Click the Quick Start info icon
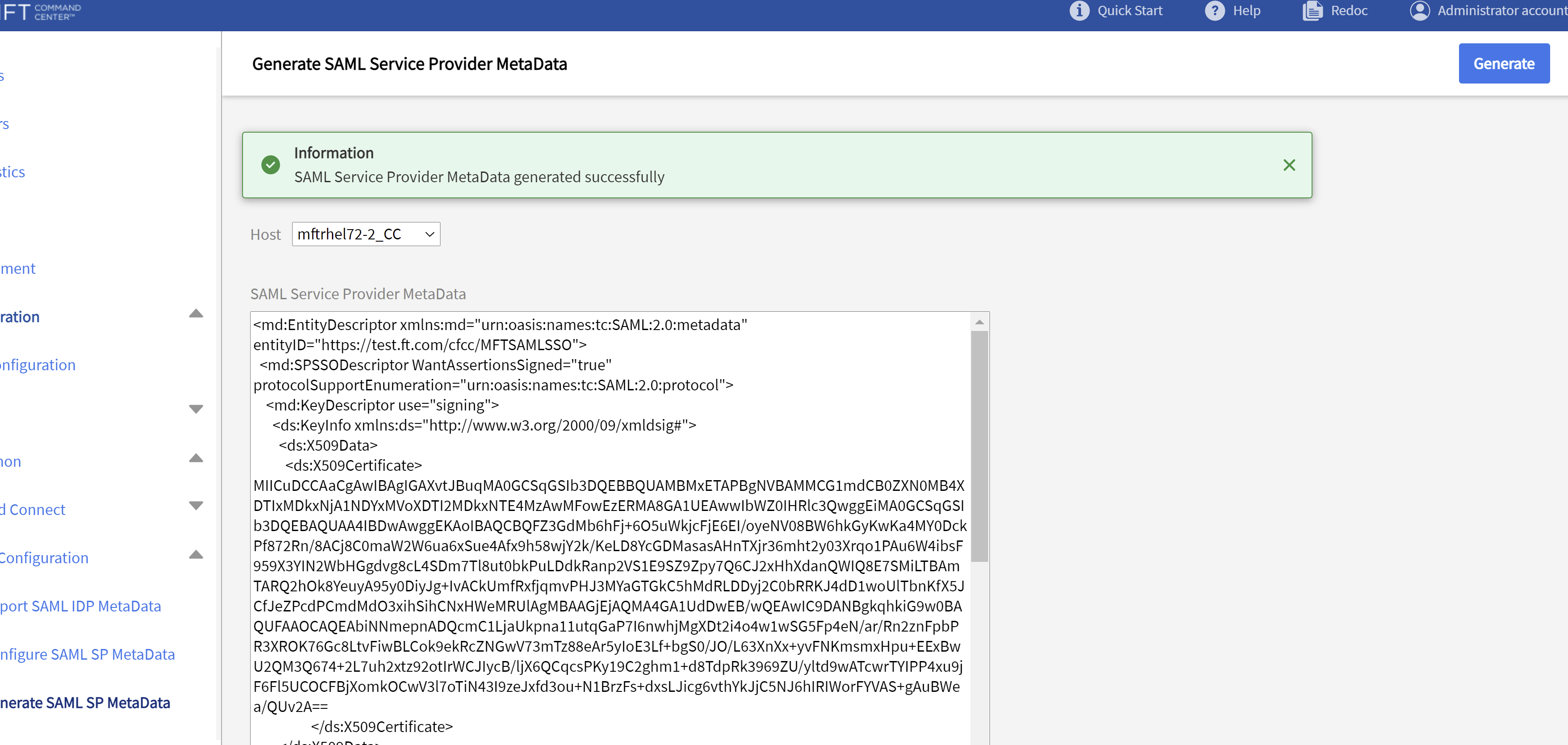The height and width of the screenshot is (745, 1568). click(x=1078, y=11)
